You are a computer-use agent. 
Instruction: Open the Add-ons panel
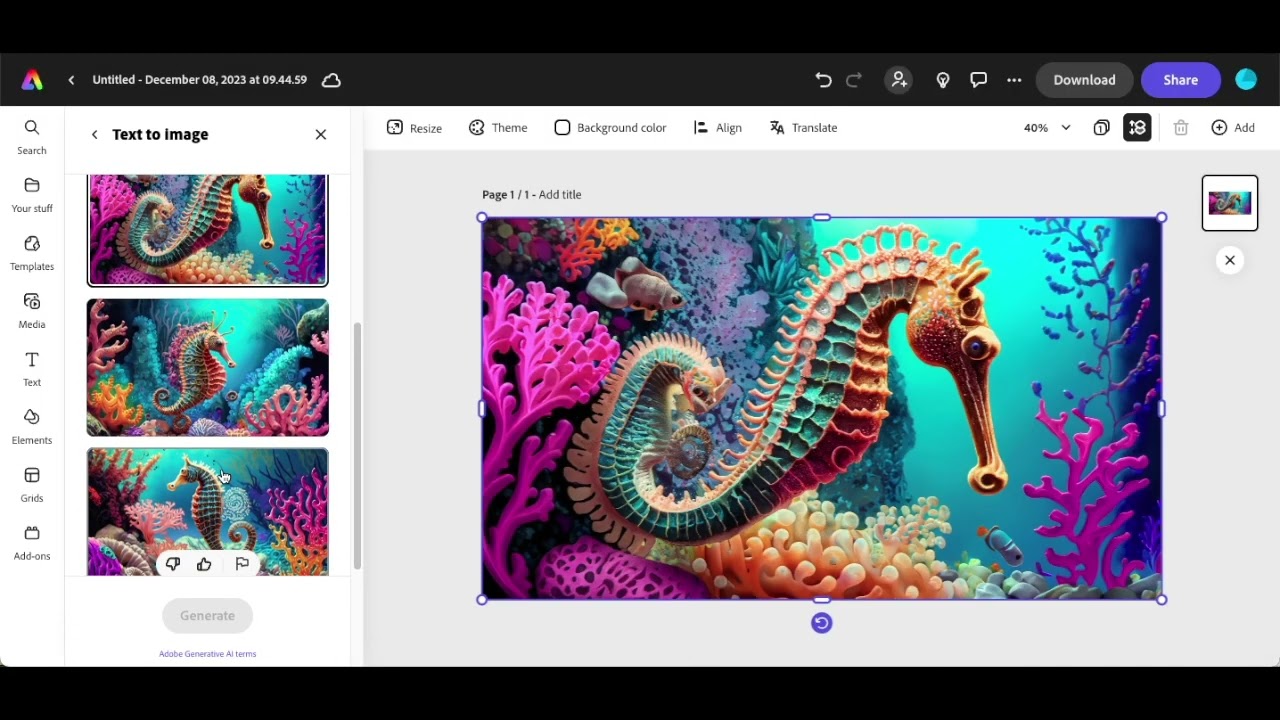pyautogui.click(x=32, y=543)
